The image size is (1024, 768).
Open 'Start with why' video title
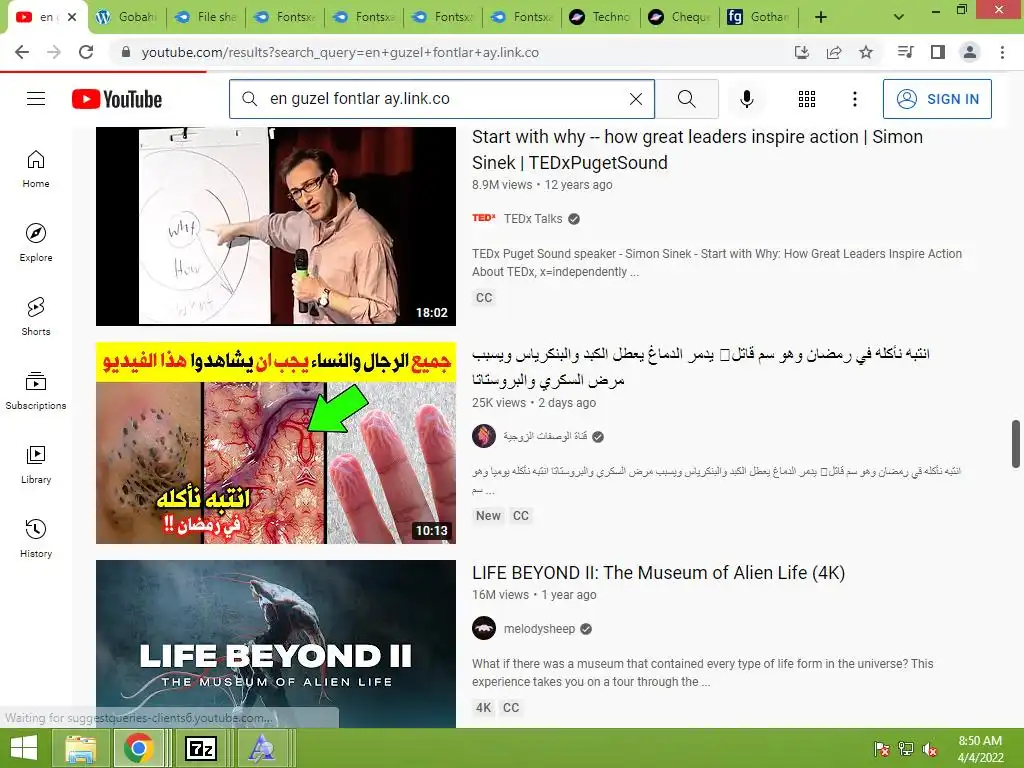[697, 150]
